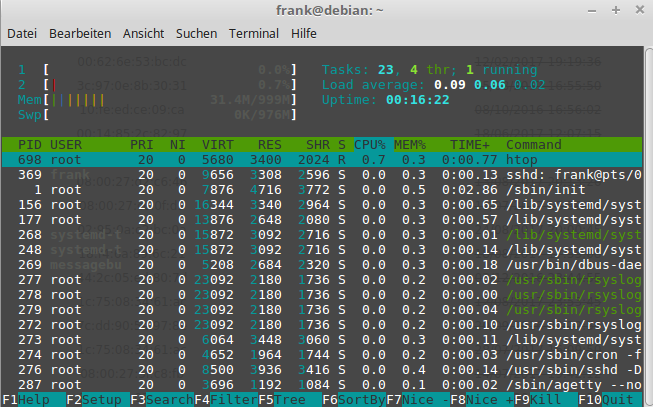Click the Mem usage meter bar
653x407 pixels.
pyautogui.click(x=157, y=100)
